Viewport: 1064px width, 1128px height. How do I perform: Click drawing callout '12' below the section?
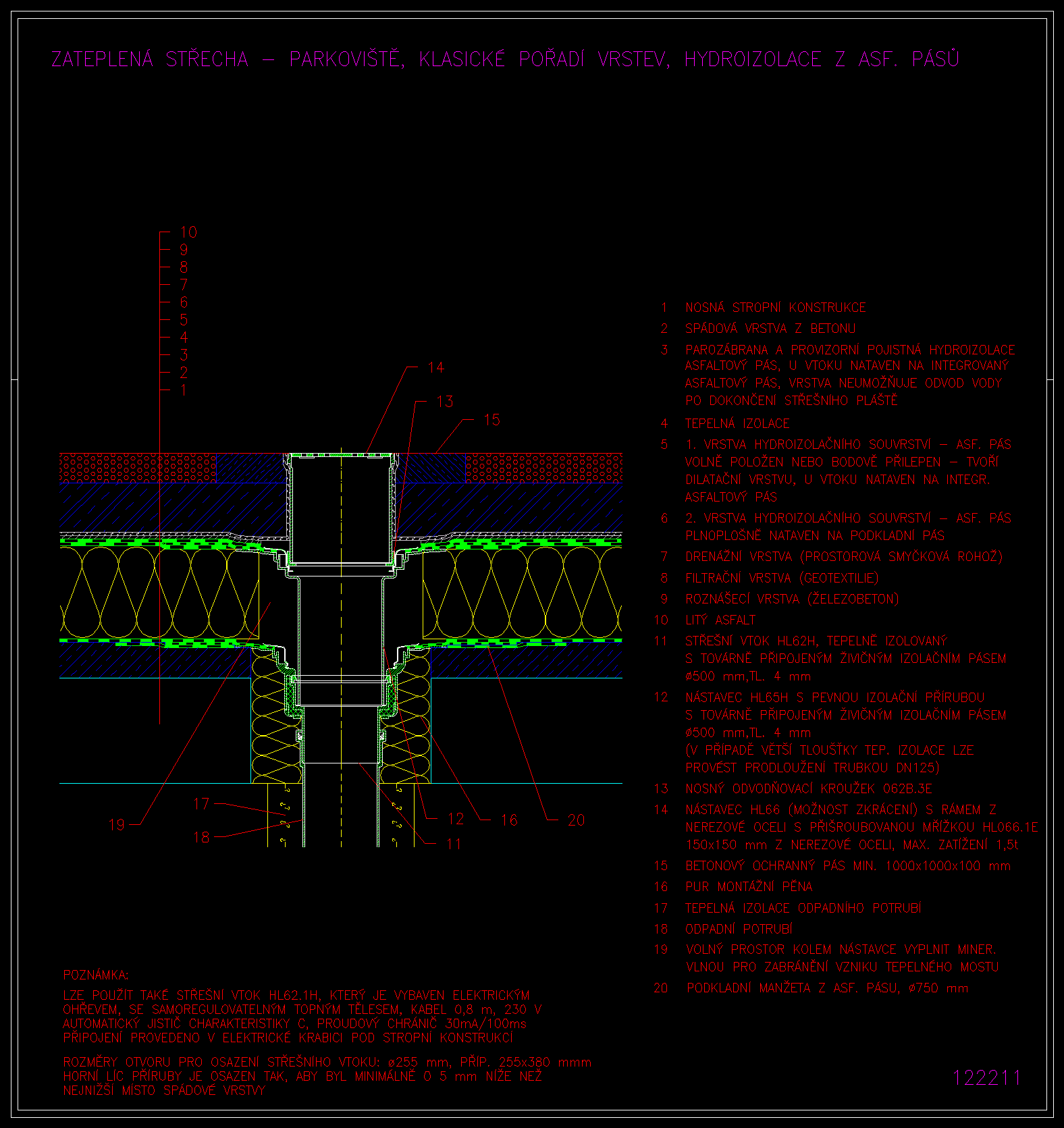(456, 820)
